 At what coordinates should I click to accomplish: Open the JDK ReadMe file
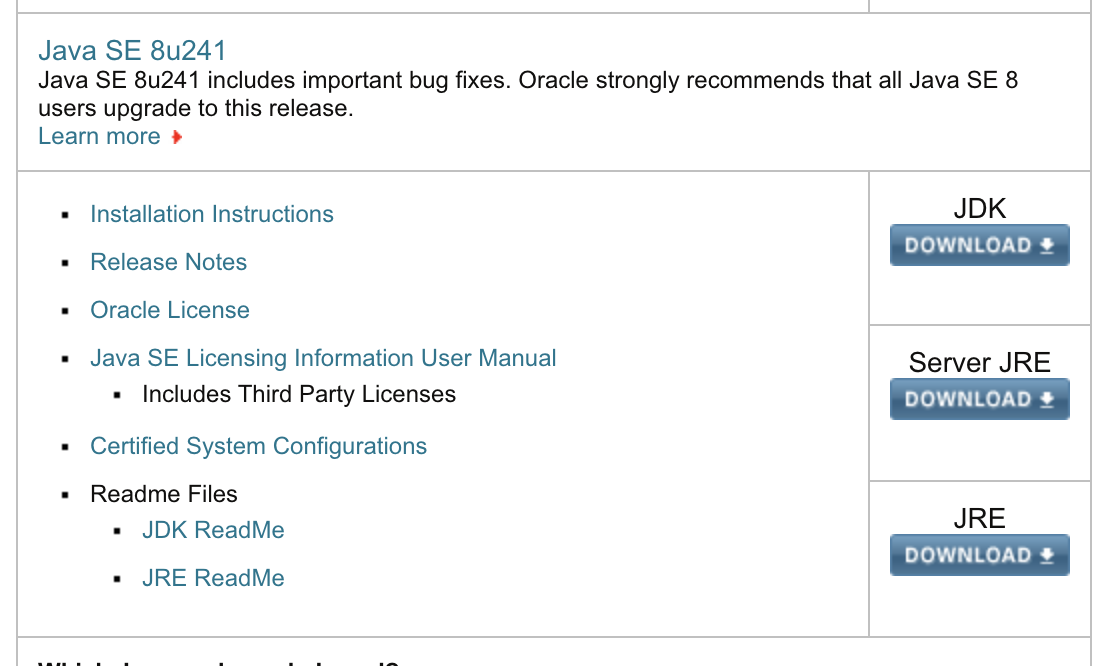pyautogui.click(x=213, y=529)
